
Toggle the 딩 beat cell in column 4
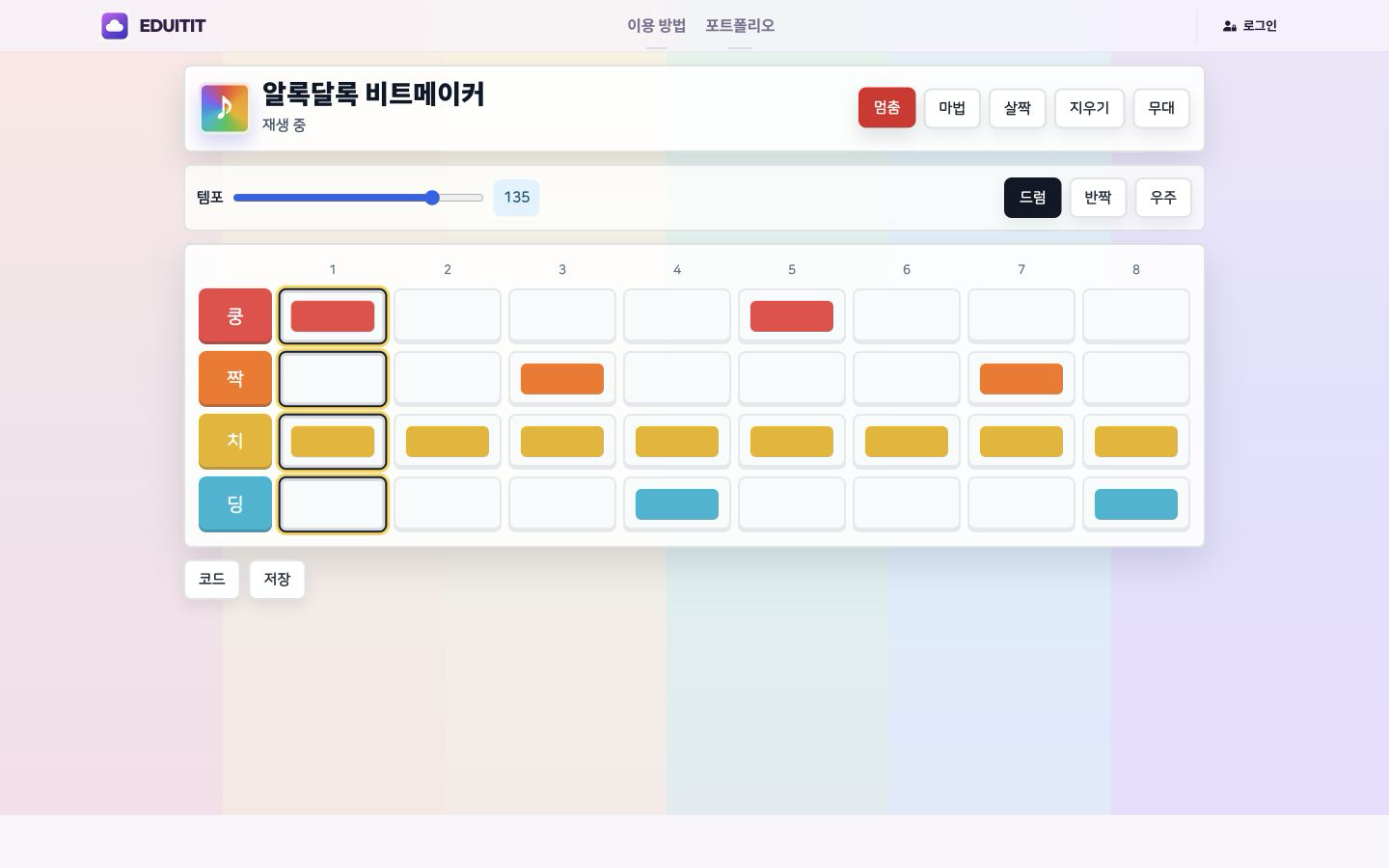coord(677,504)
